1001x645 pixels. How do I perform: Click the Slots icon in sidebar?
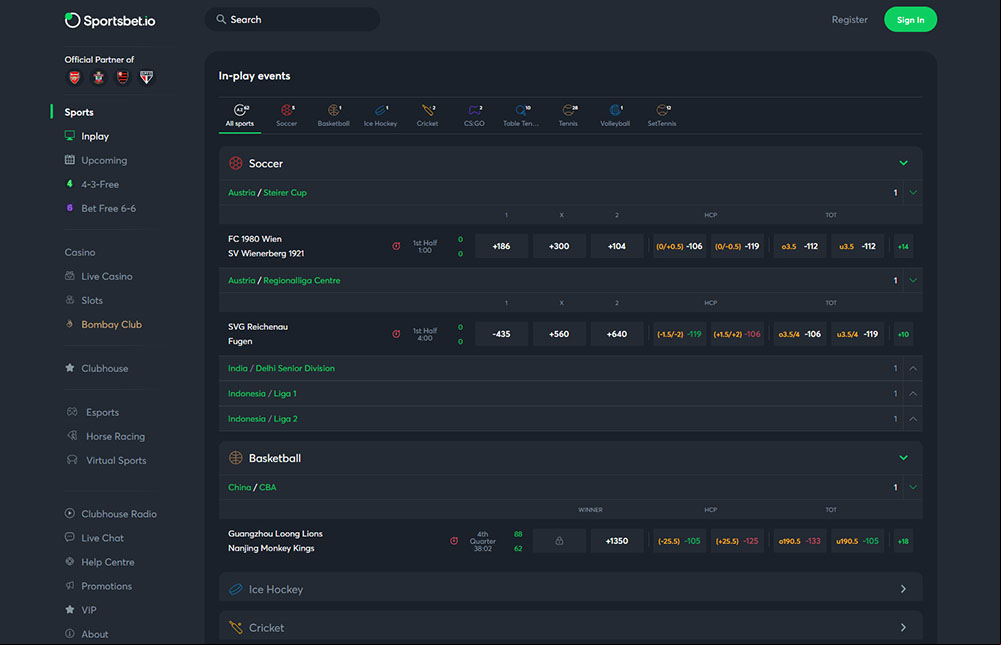70,300
